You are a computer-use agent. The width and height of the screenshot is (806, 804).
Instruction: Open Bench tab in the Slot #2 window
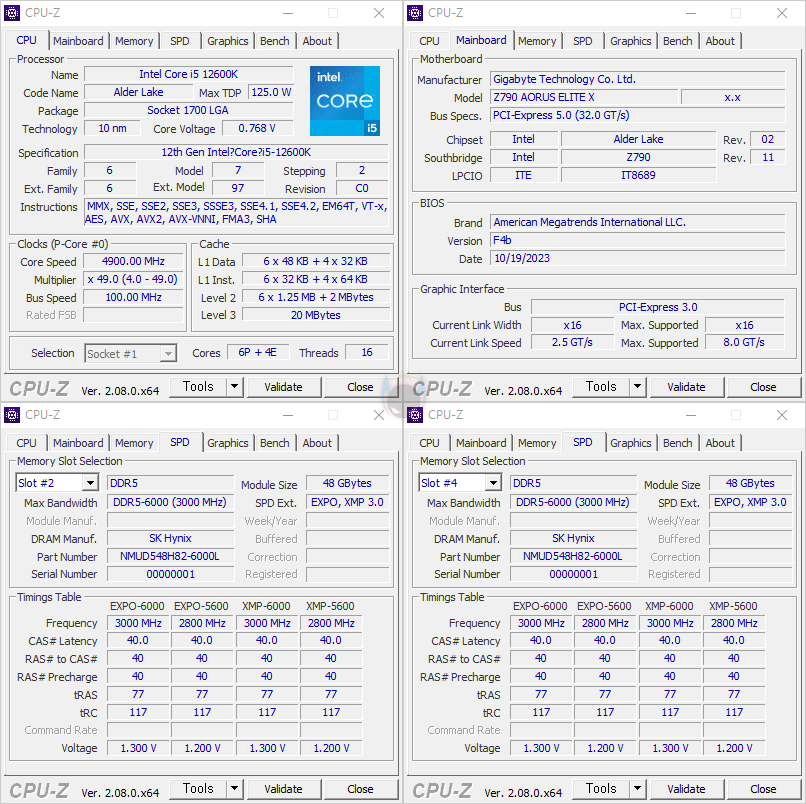coord(274,443)
